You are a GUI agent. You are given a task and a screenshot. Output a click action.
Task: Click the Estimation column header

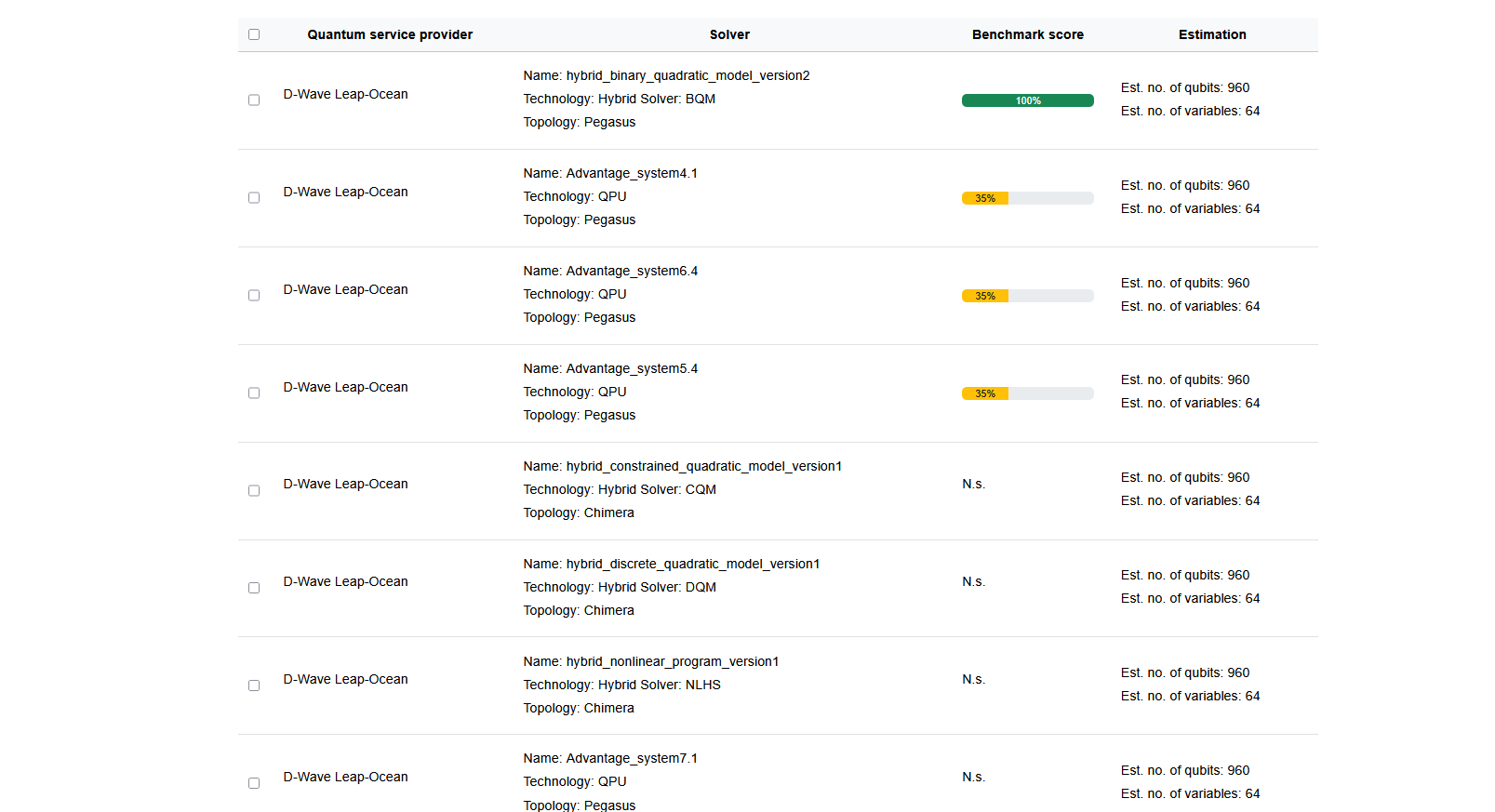[x=1211, y=34]
